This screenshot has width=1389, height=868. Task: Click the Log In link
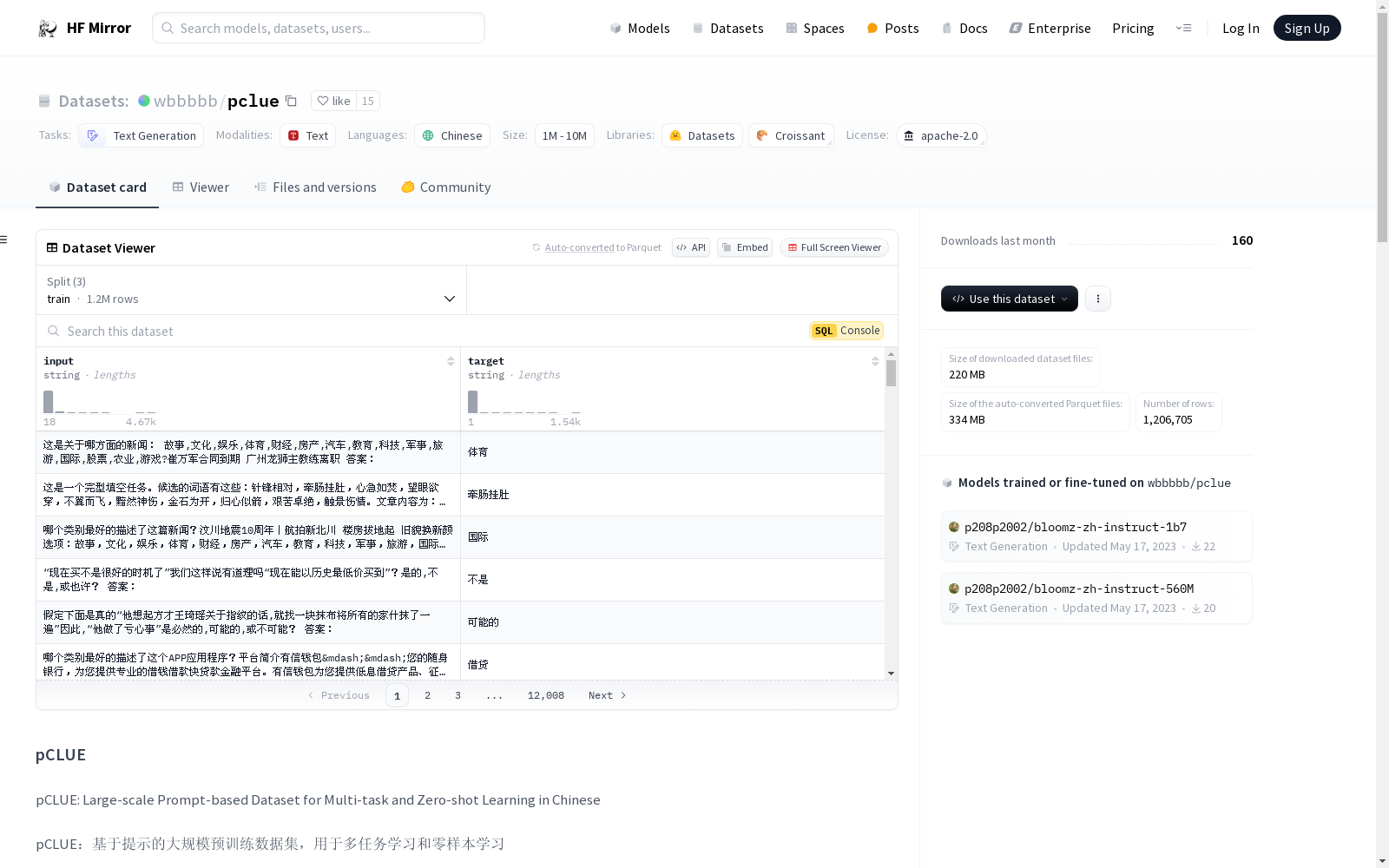[1241, 29]
